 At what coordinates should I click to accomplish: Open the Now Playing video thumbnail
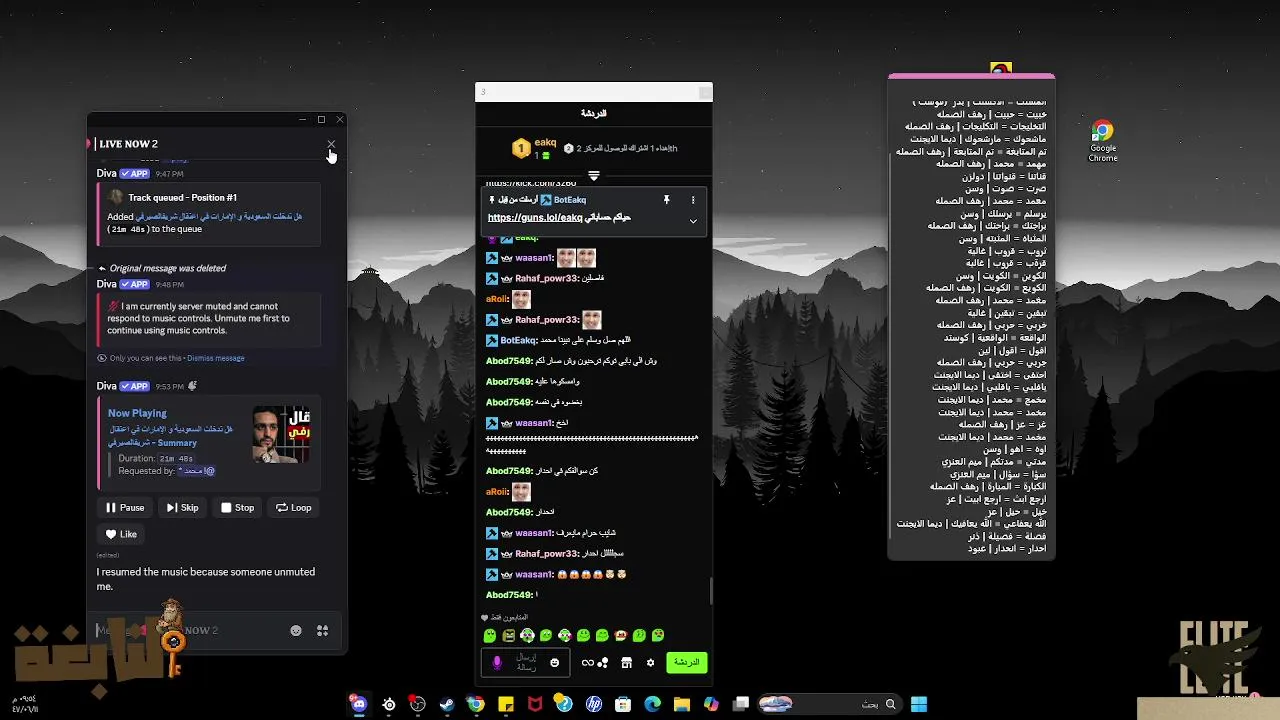pyautogui.click(x=281, y=434)
